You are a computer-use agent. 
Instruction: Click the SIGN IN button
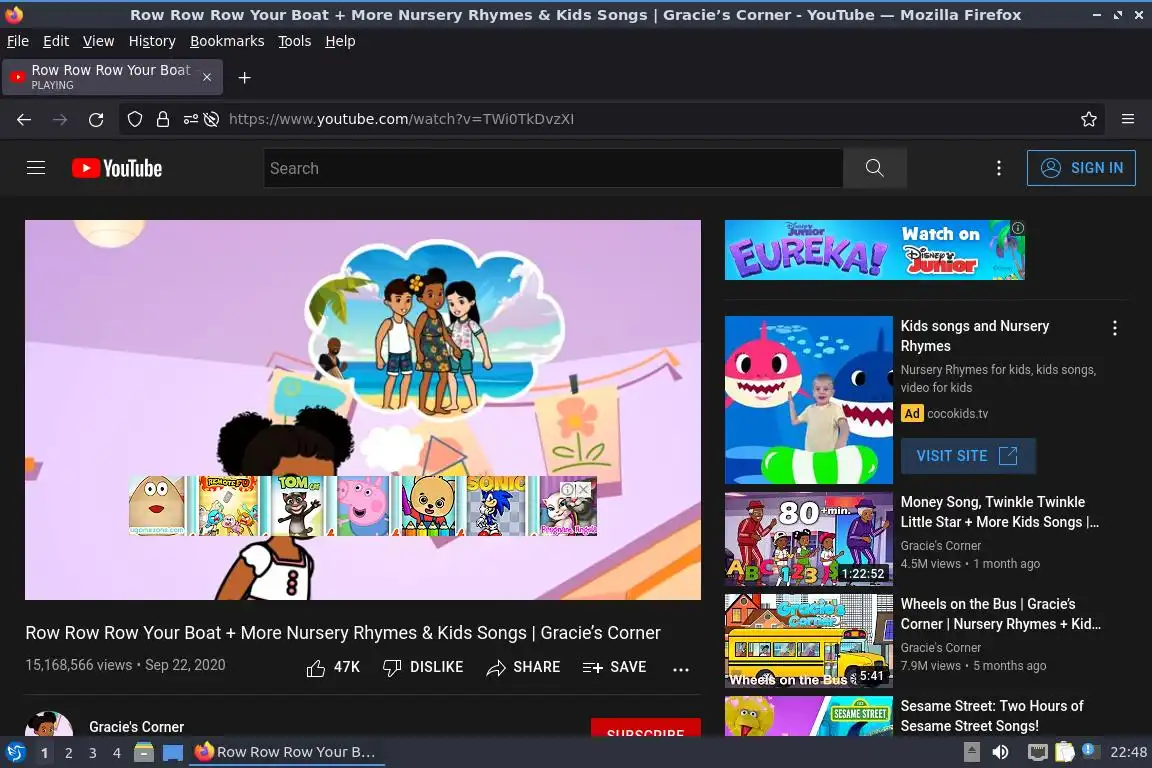click(1081, 168)
